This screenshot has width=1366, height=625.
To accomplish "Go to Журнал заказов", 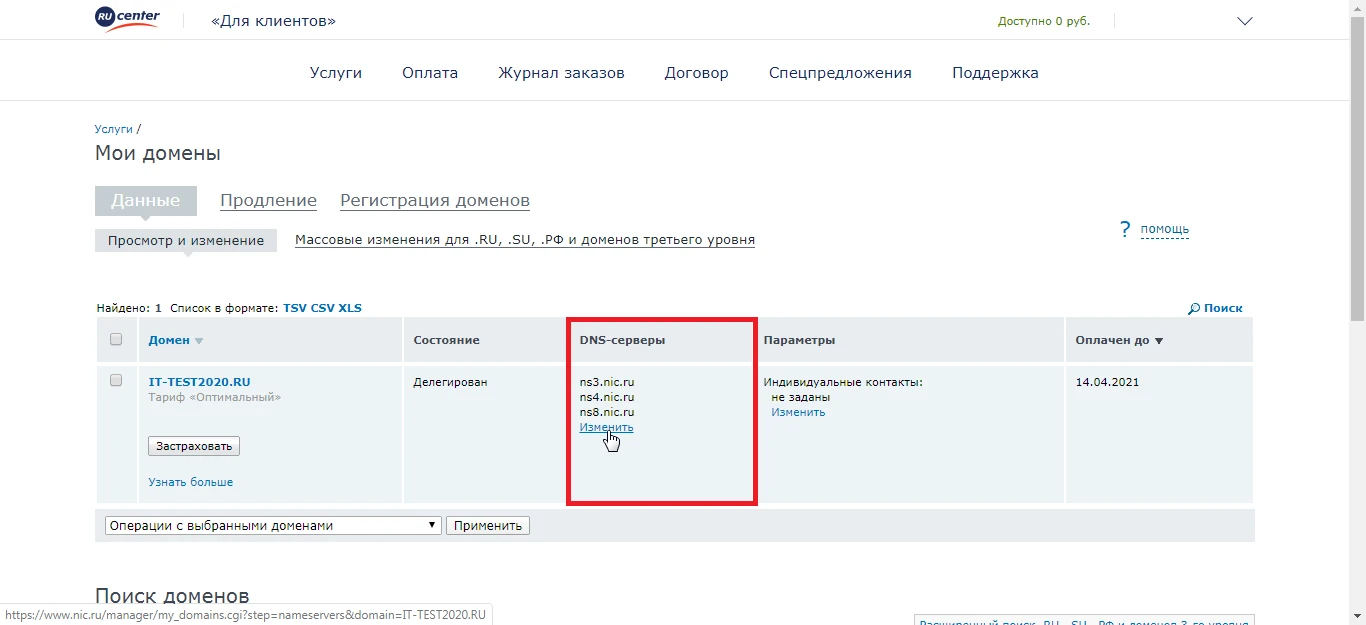I will tap(561, 71).
